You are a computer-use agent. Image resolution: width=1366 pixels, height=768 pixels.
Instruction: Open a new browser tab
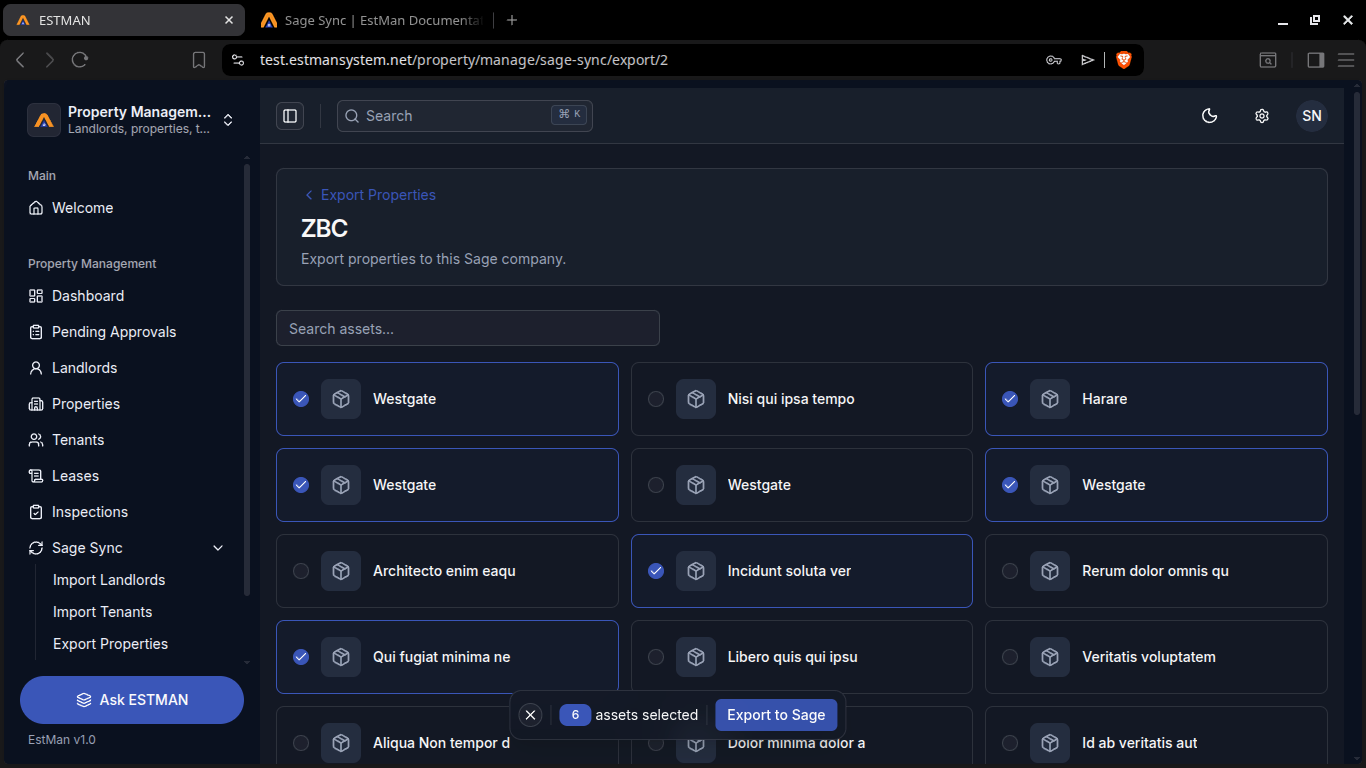click(512, 20)
